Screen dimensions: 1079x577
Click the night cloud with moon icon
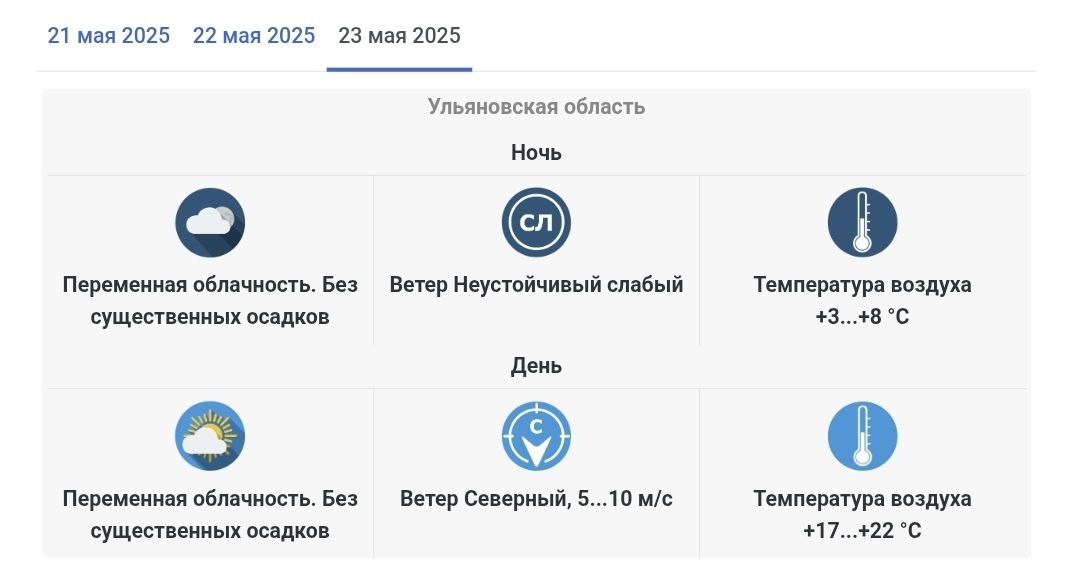(210, 222)
